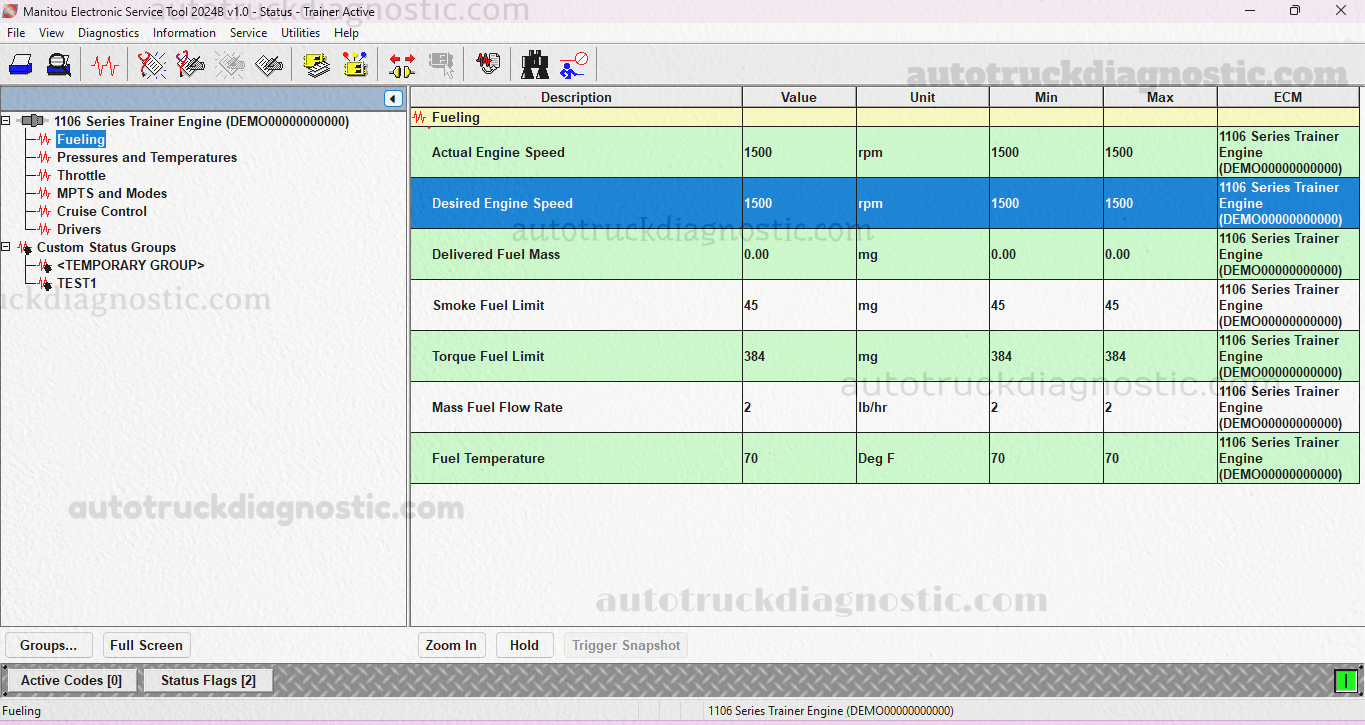Click the waveform icon next to Drivers
Viewport: 1365px width, 725px height.
(45, 229)
